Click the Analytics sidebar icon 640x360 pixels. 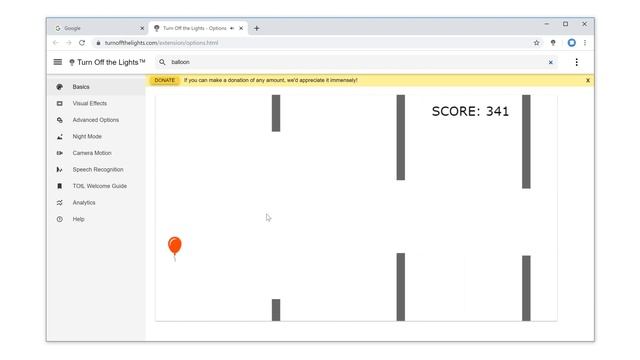pyautogui.click(x=60, y=203)
